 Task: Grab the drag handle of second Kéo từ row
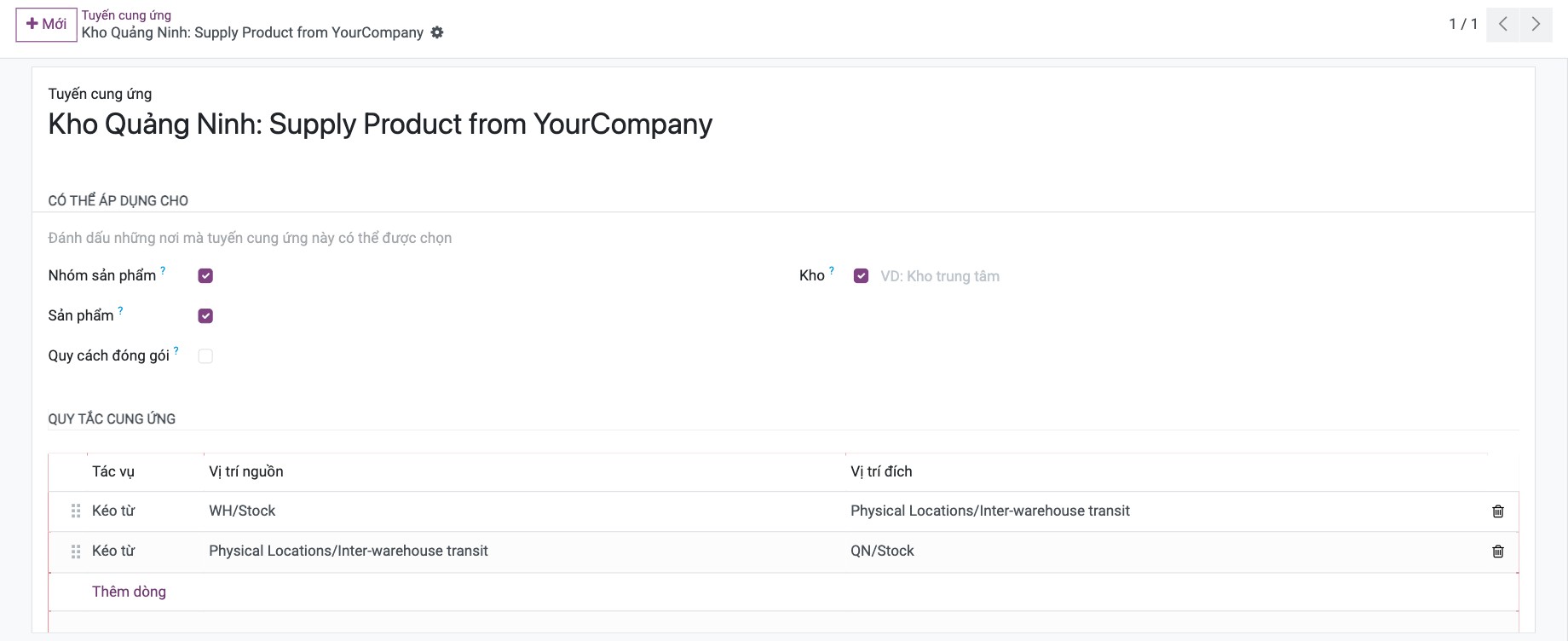point(76,551)
